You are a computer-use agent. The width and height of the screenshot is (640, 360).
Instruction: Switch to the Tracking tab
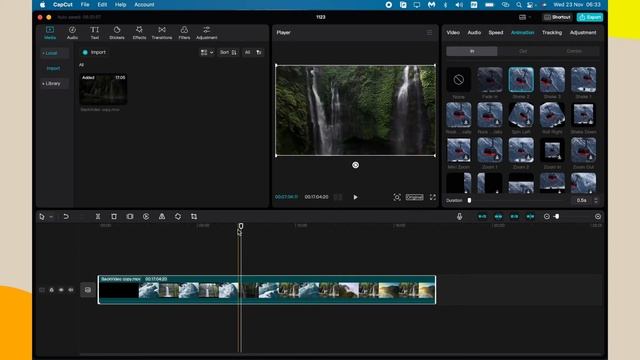pos(552,32)
